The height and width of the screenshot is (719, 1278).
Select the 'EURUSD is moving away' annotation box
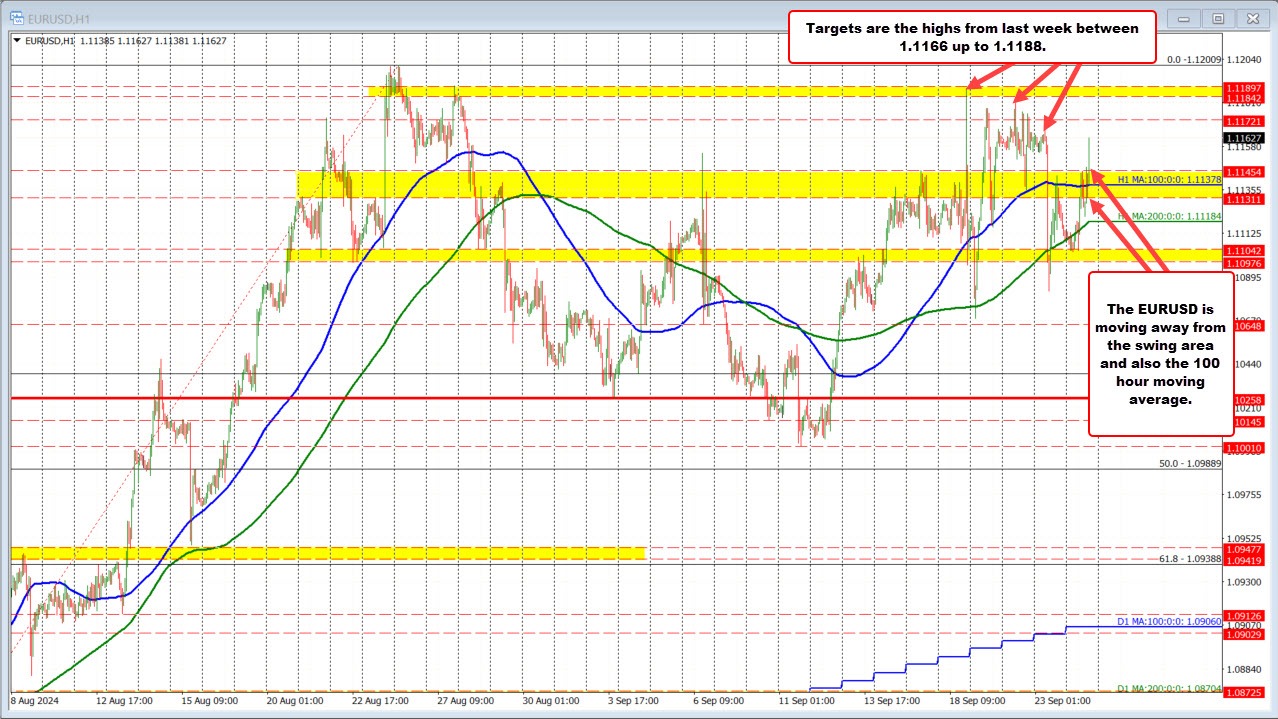pos(1159,355)
